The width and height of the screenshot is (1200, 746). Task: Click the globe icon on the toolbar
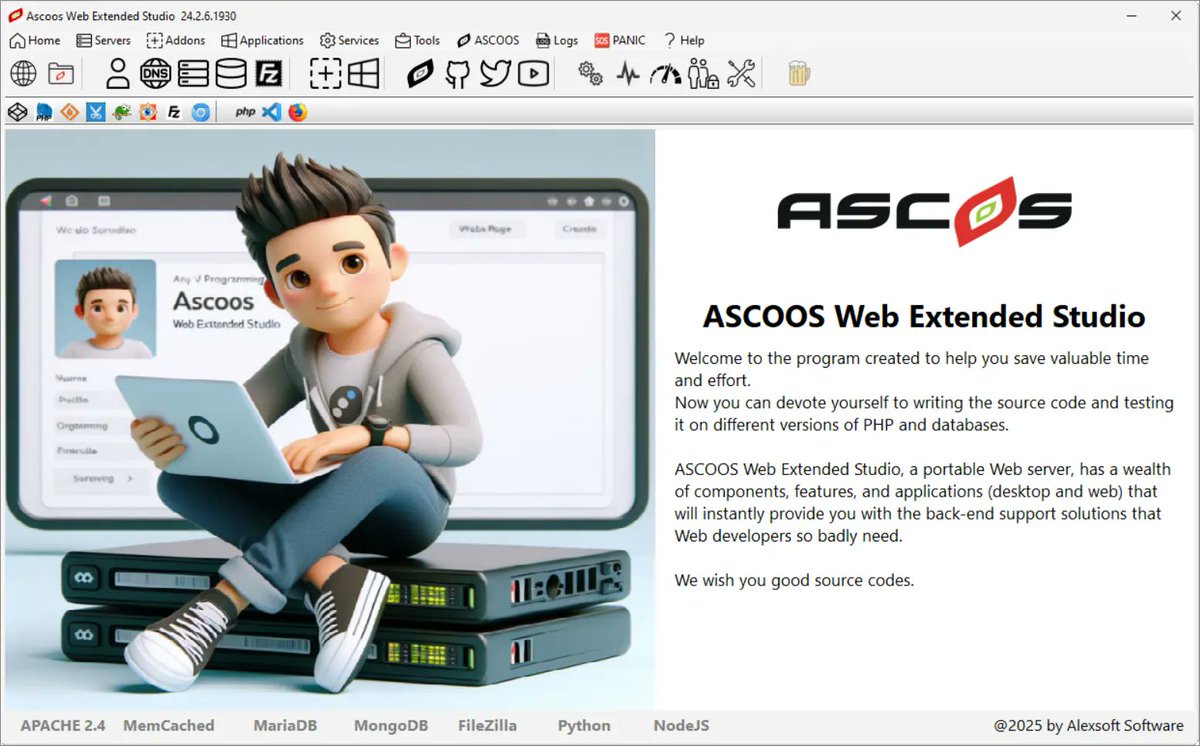click(x=22, y=73)
